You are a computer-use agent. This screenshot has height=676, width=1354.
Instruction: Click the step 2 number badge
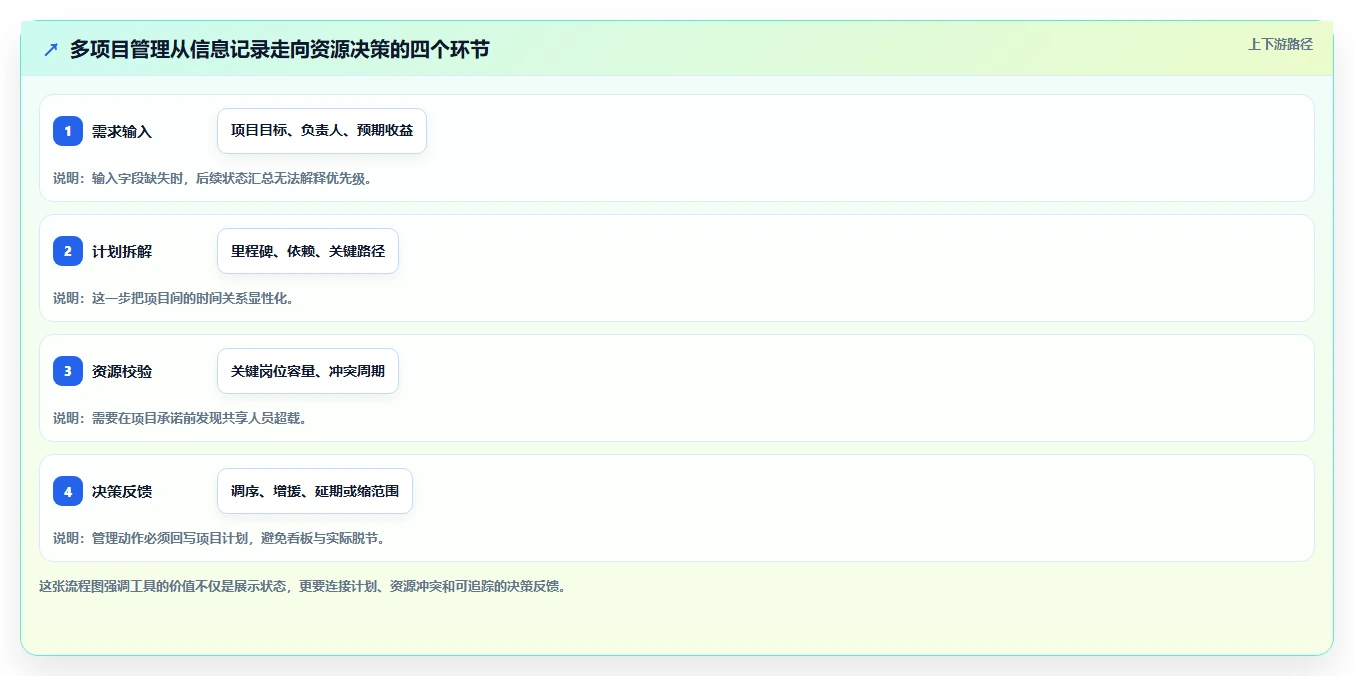coord(68,251)
